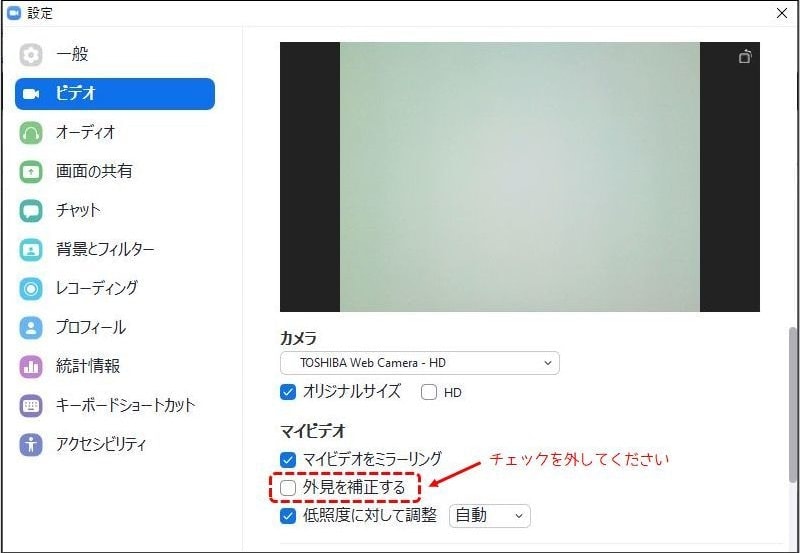Click the Accessibility icon
This screenshot has width=800, height=553.
pyautogui.click(x=31, y=444)
